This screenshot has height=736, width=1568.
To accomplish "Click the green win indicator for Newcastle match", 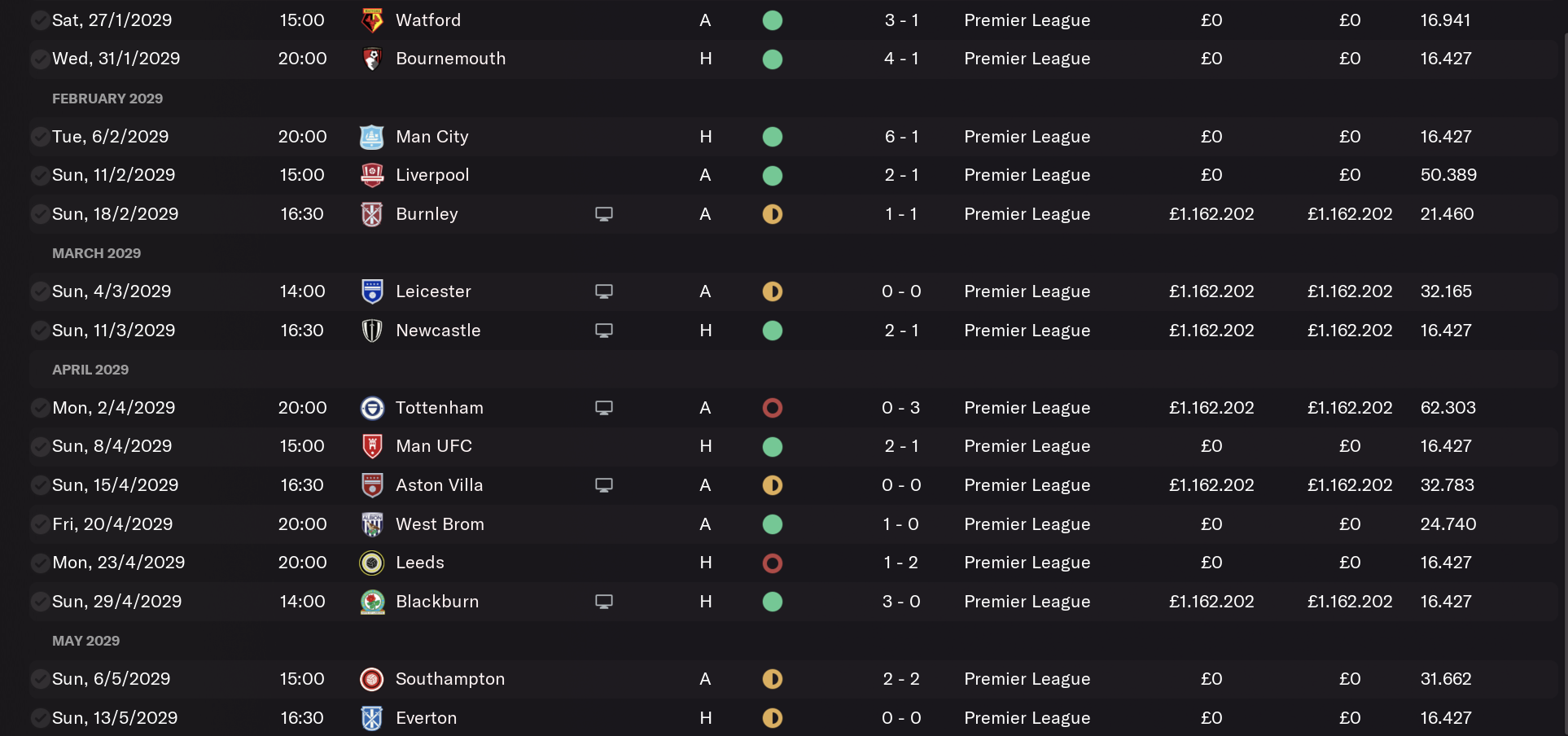I will click(773, 331).
